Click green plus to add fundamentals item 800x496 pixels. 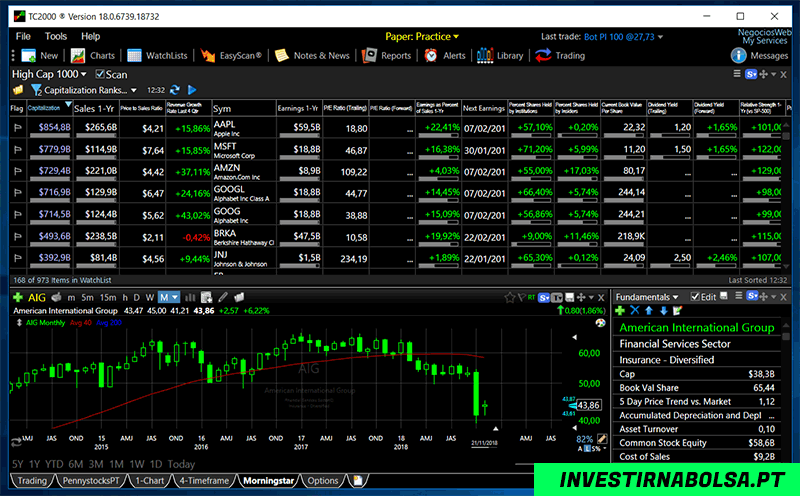620,310
